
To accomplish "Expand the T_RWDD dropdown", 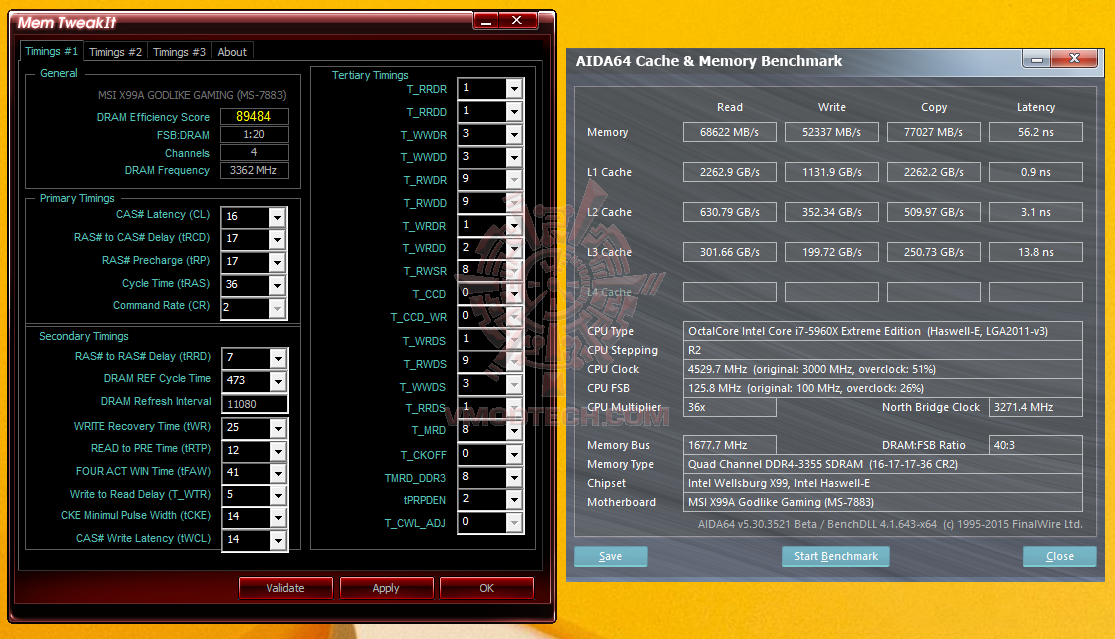I will (514, 202).
